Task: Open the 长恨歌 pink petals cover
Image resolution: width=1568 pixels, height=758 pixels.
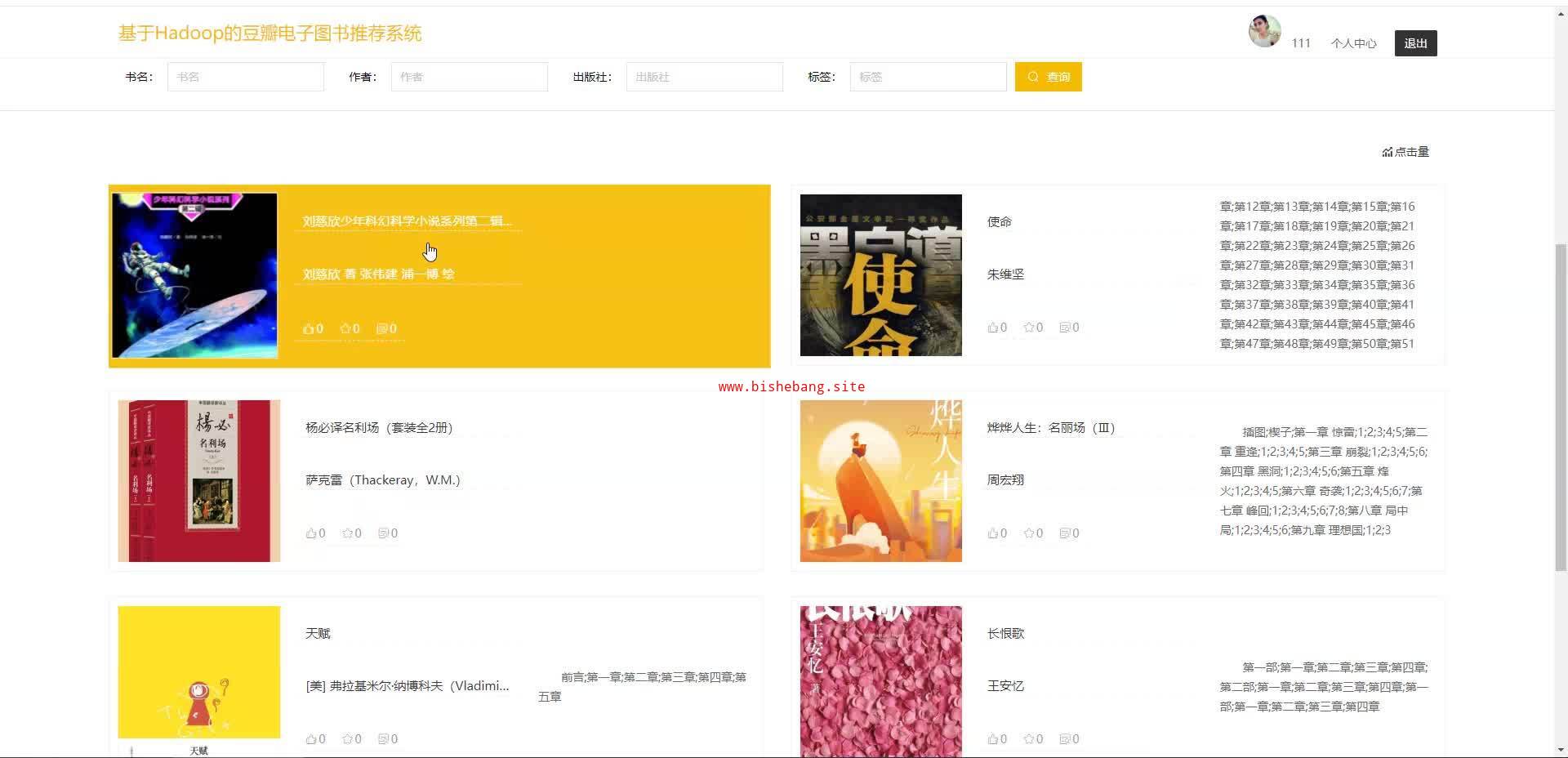Action: pos(881,681)
